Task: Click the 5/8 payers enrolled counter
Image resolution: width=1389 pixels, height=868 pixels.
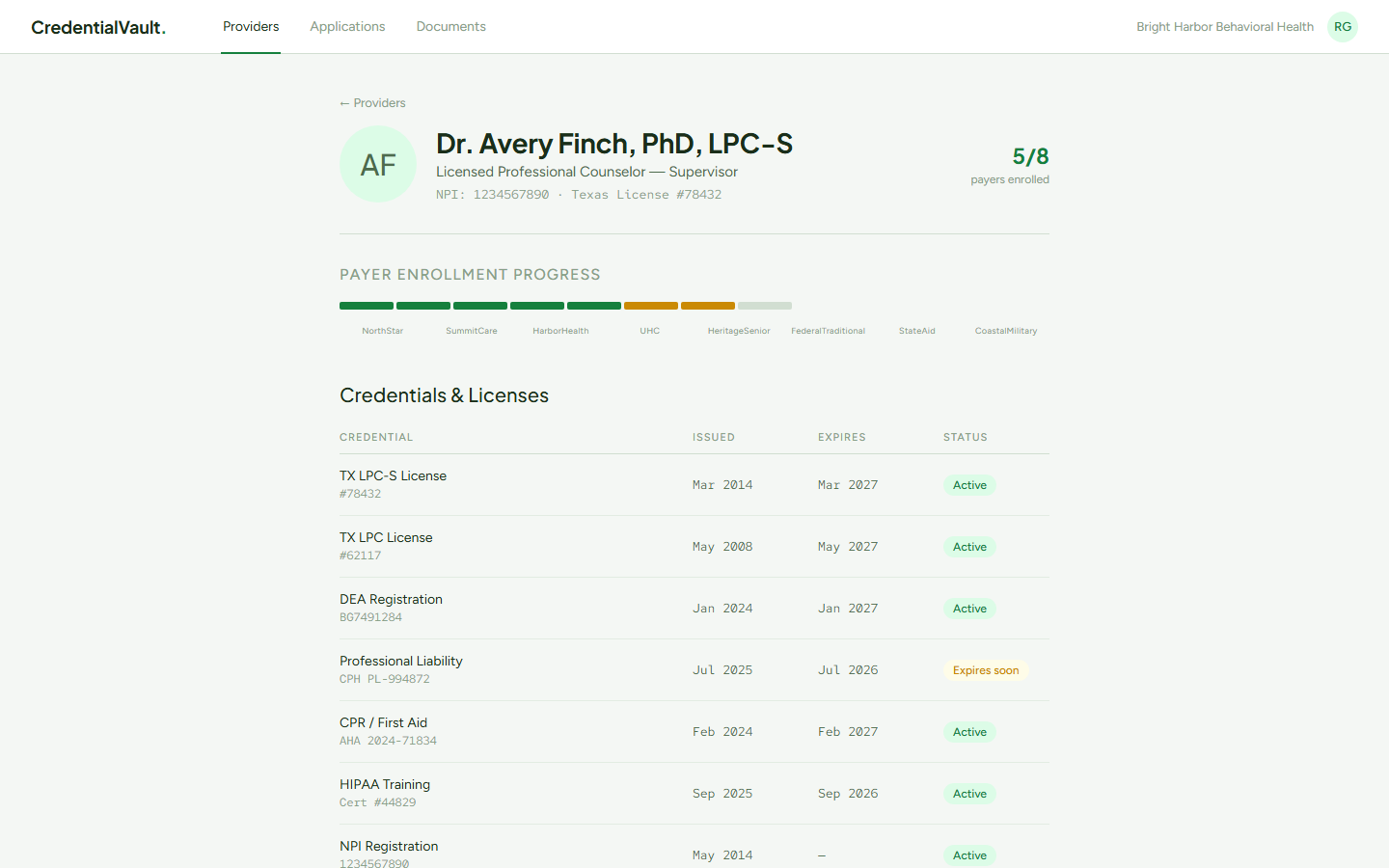Action: click(1010, 165)
